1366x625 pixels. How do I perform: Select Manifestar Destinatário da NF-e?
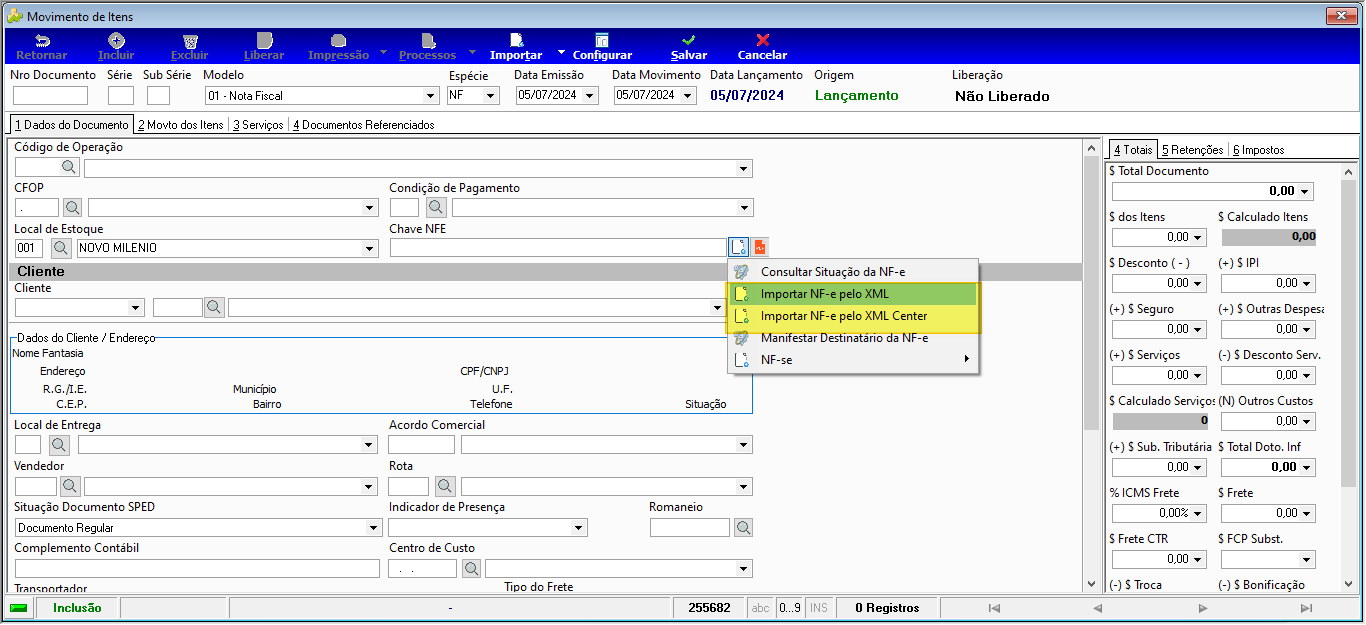click(853, 338)
